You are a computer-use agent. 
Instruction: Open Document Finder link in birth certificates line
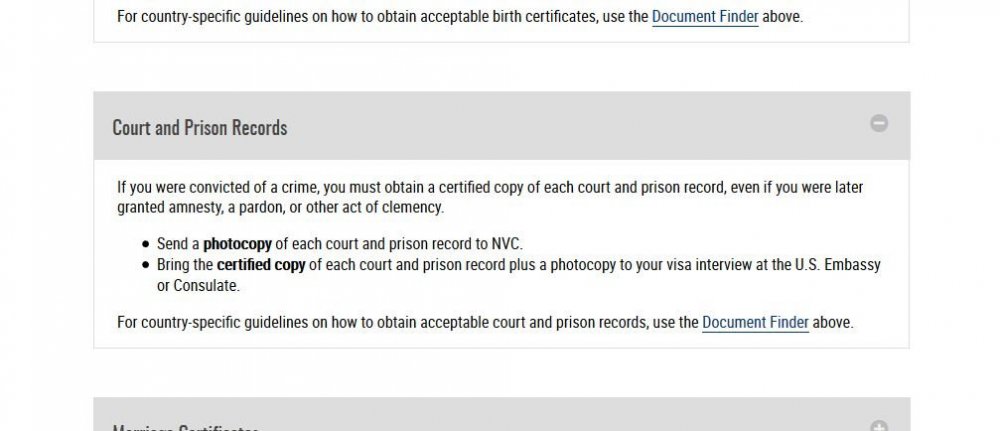705,17
